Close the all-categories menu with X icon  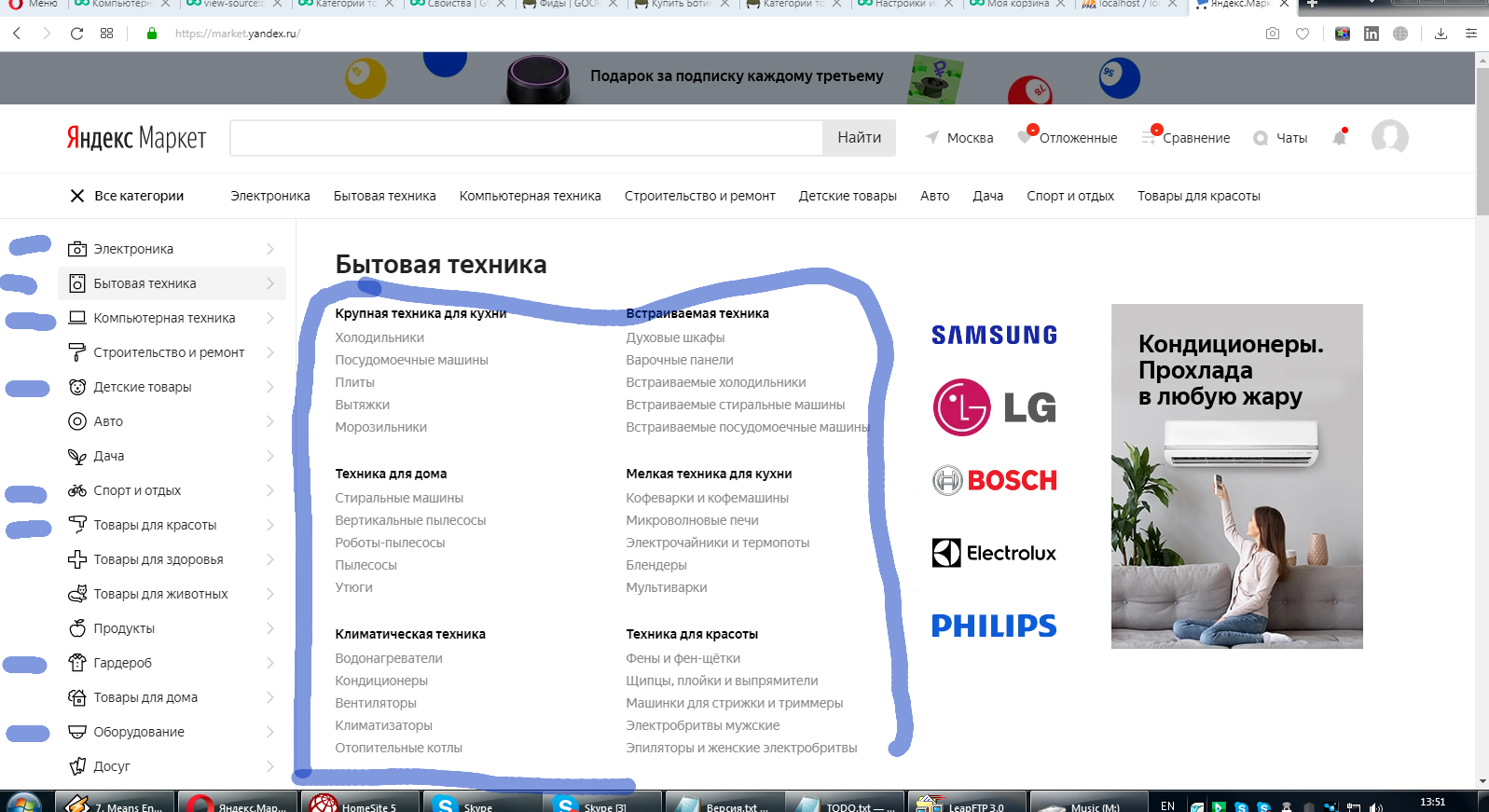click(77, 196)
